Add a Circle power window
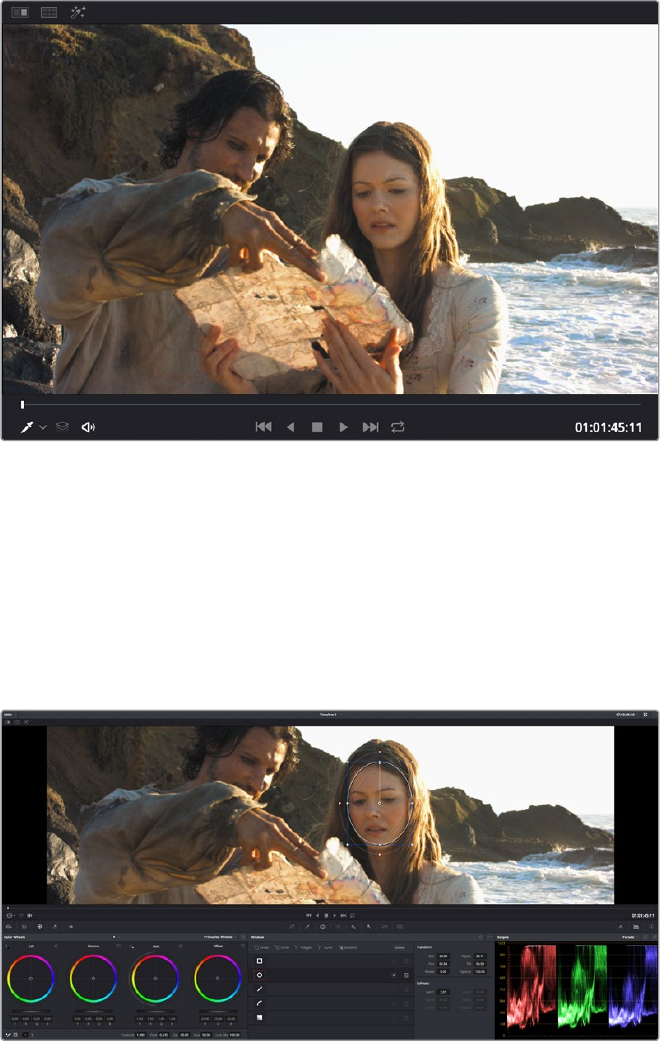Viewport: 660px width, 1041px height. [282, 947]
